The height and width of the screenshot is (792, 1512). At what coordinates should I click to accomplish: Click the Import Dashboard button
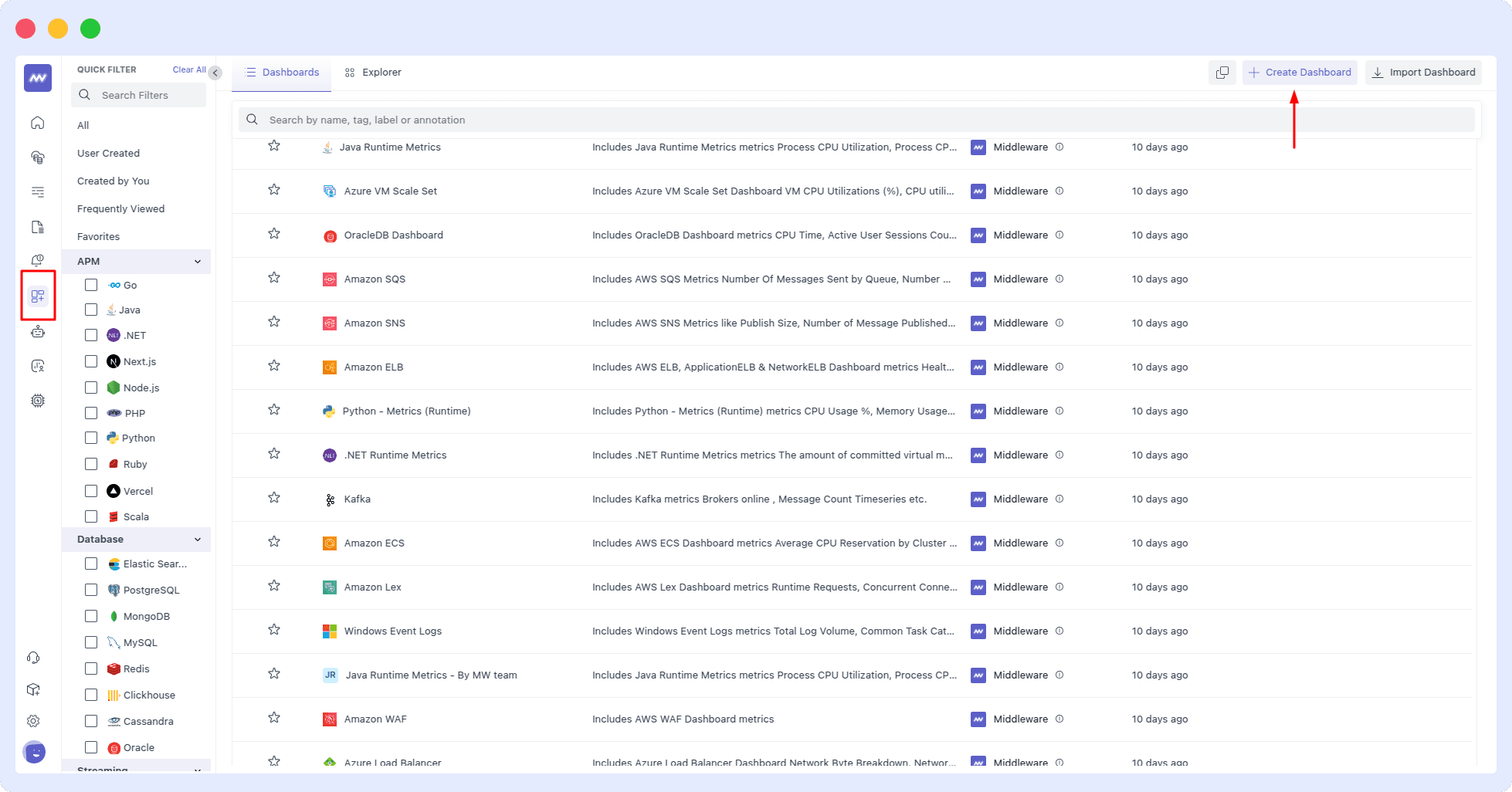1423,72
